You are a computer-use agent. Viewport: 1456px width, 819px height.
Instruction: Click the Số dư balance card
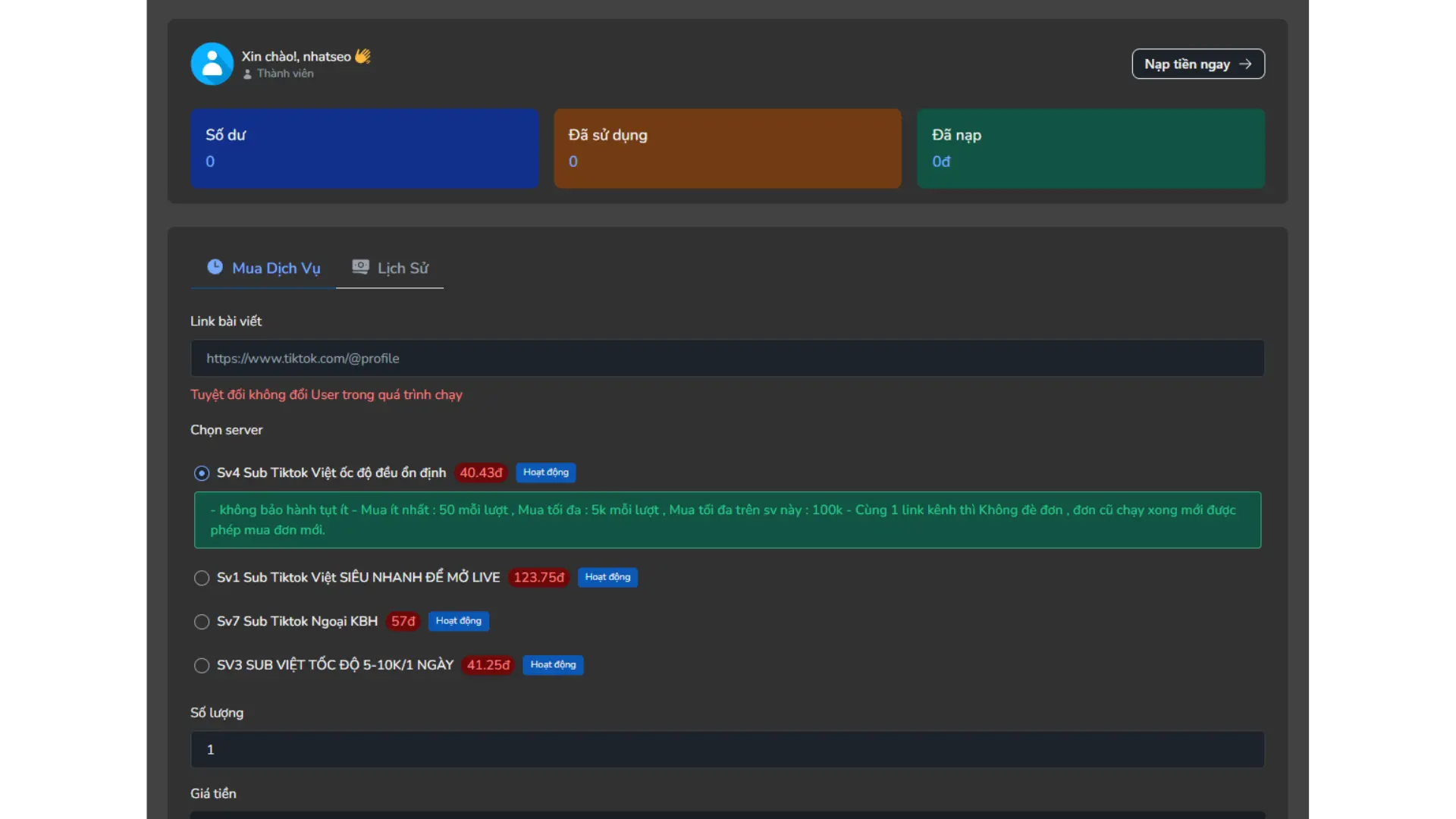point(365,149)
